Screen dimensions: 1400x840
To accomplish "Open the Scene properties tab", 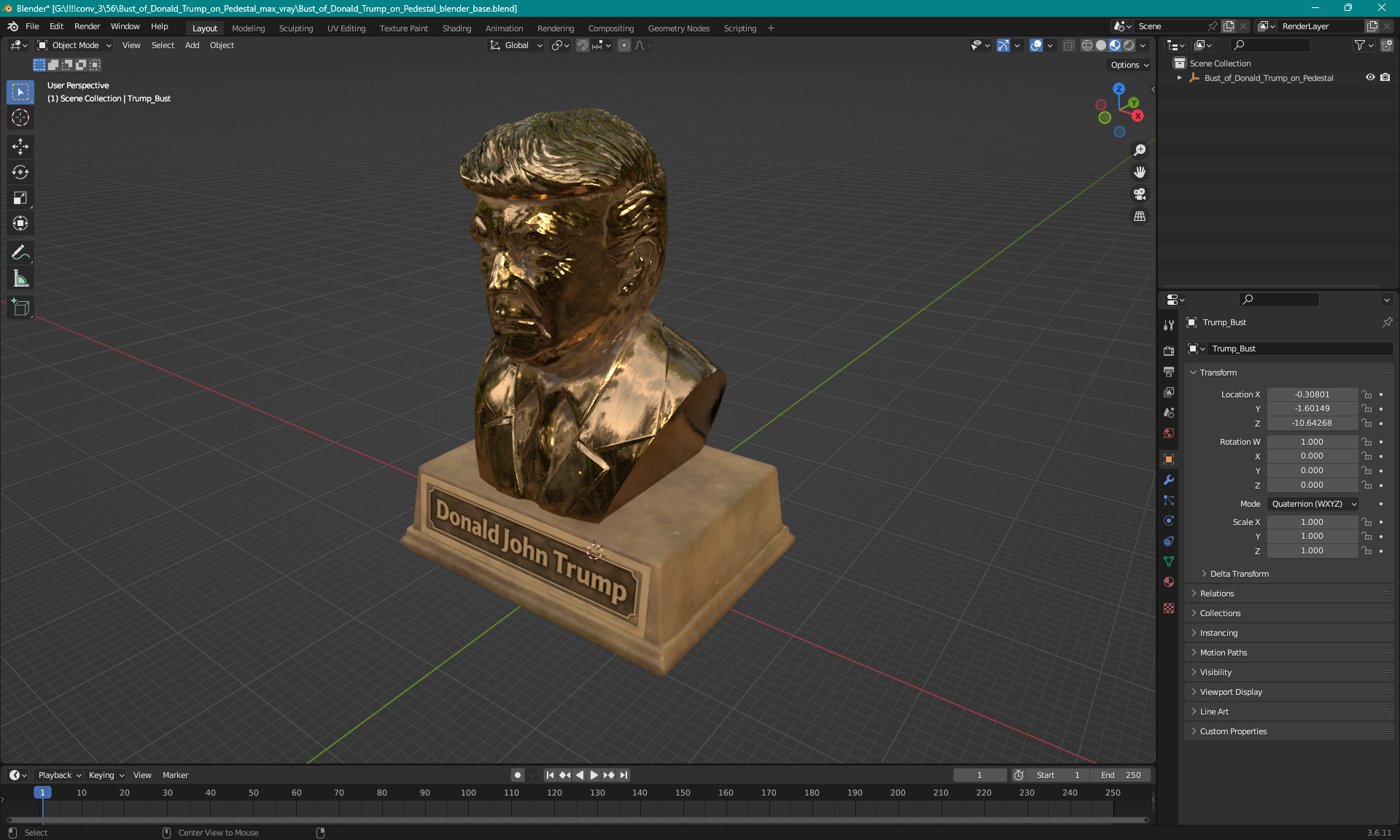I will pyautogui.click(x=1169, y=412).
